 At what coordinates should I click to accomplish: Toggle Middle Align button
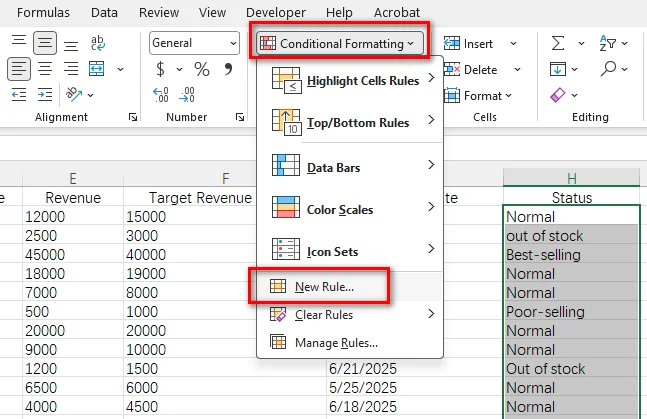(45, 43)
